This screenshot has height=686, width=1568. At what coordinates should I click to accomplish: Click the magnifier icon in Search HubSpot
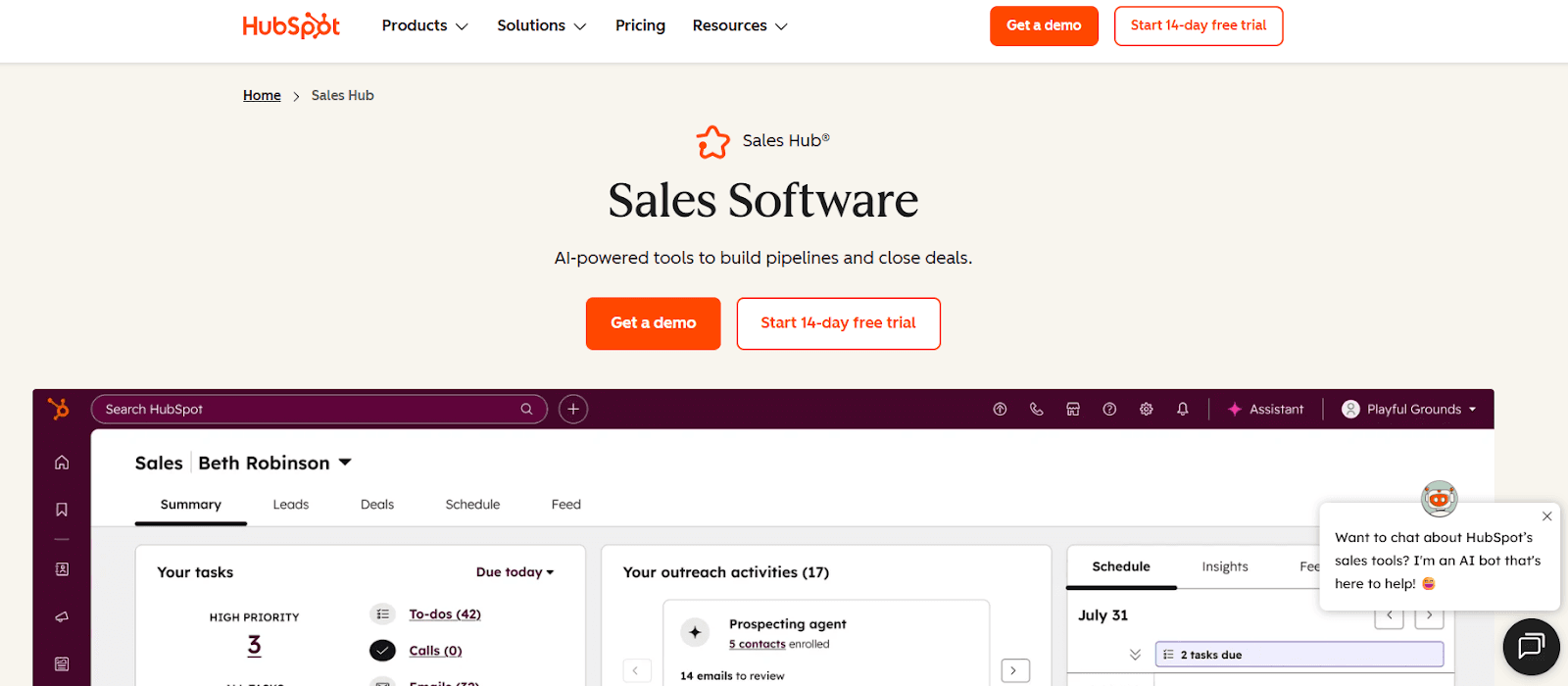tap(527, 409)
